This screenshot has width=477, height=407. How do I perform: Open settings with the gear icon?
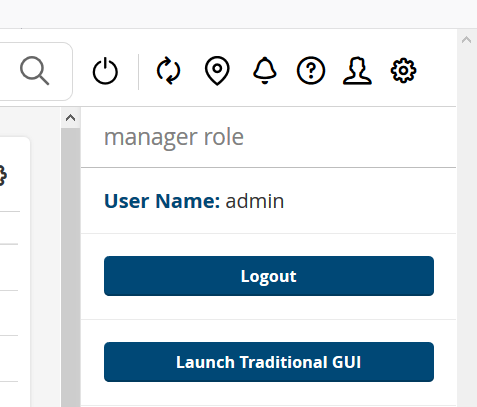403,71
